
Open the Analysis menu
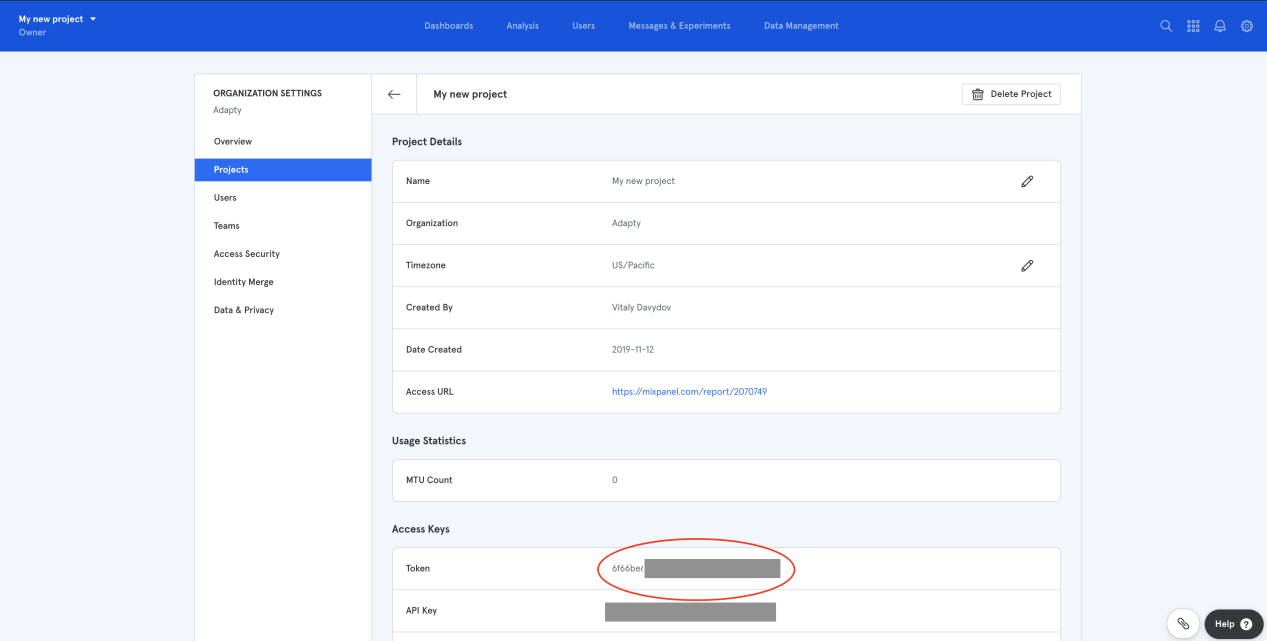[522, 26]
